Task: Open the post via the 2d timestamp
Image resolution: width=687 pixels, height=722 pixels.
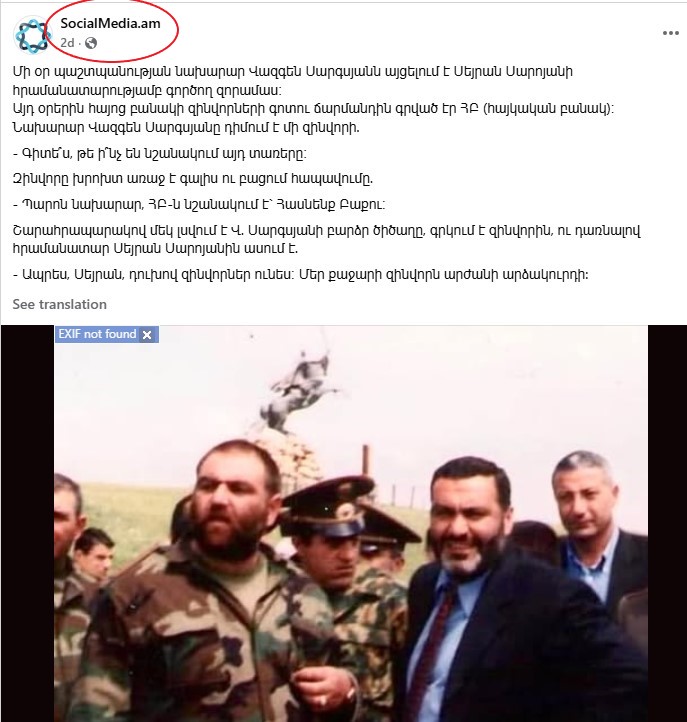Action: (x=67, y=43)
